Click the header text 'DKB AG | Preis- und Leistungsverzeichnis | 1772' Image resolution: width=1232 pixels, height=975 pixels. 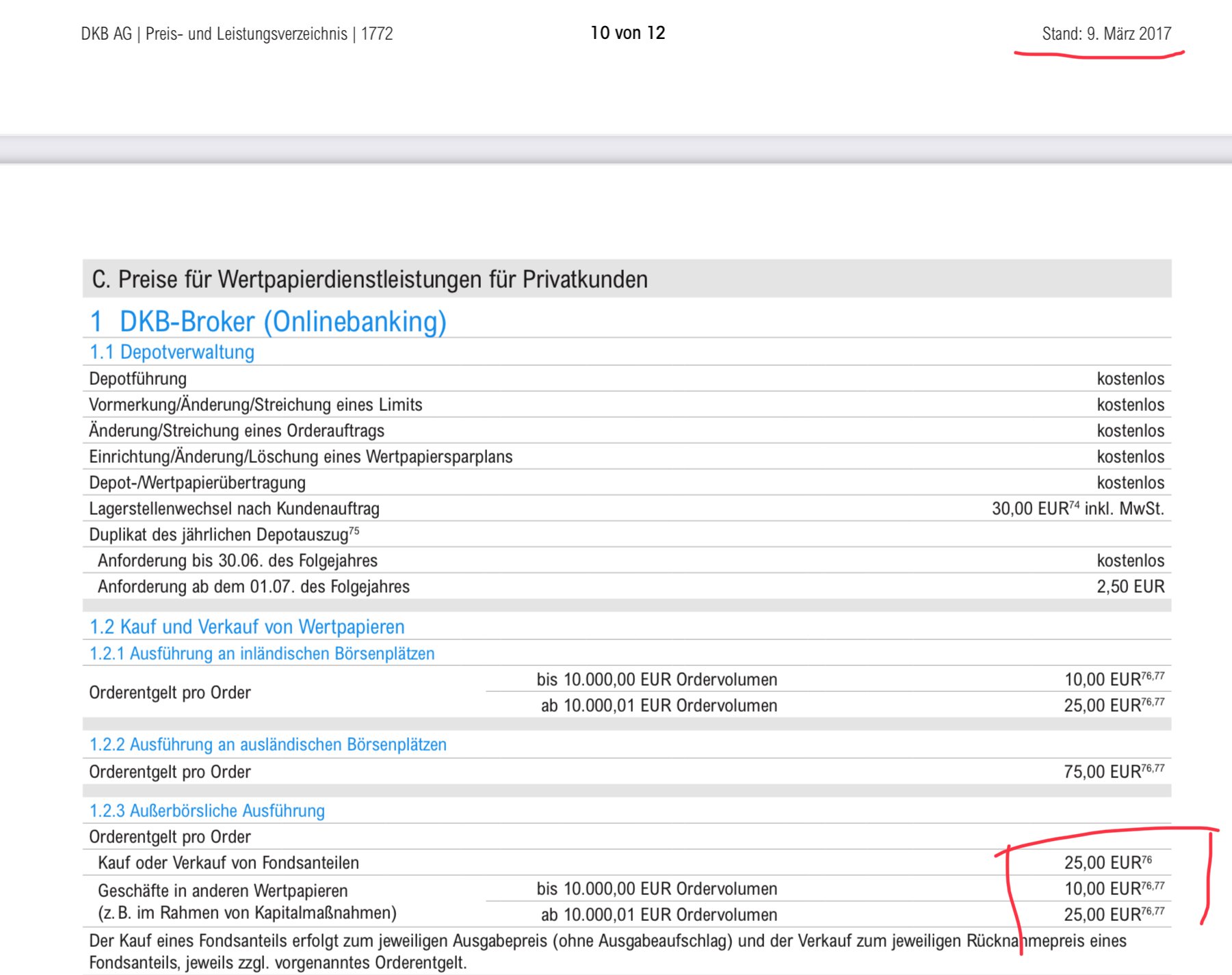pos(237,34)
